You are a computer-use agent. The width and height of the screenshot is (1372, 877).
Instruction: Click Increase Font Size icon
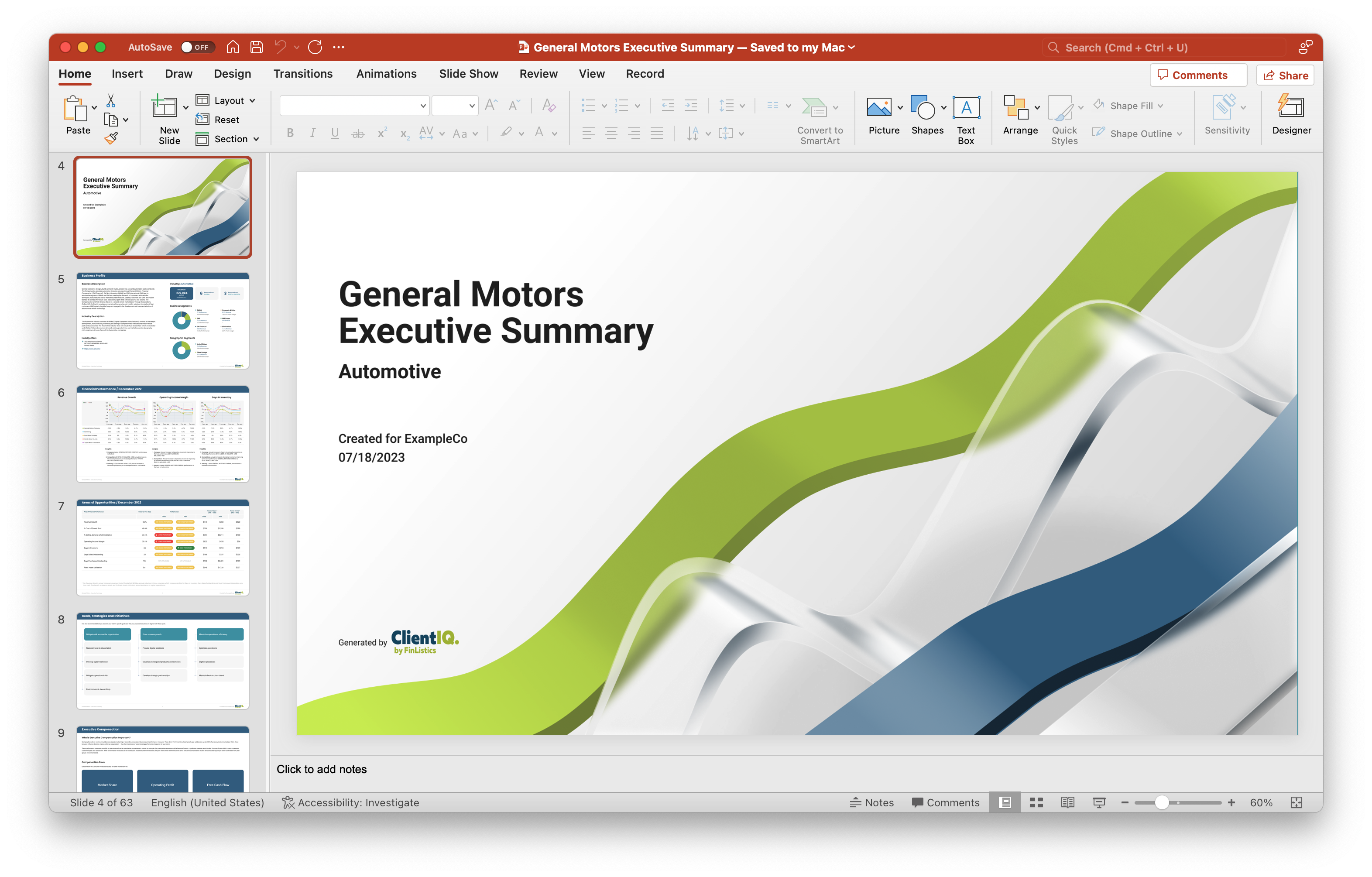[490, 106]
